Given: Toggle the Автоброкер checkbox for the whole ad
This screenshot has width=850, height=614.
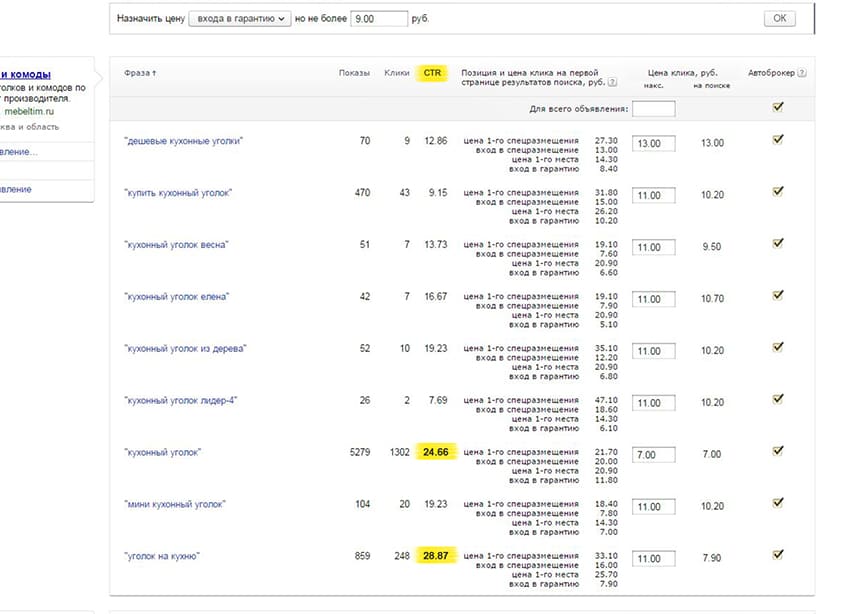Looking at the screenshot, I should tap(778, 108).
